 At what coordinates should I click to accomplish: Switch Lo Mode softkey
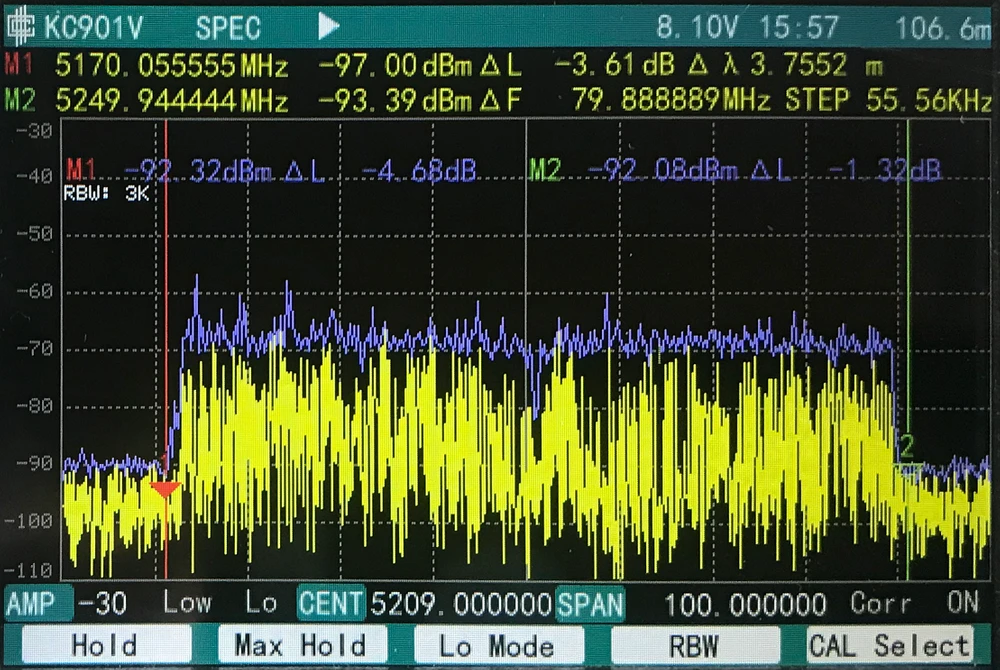click(496, 645)
